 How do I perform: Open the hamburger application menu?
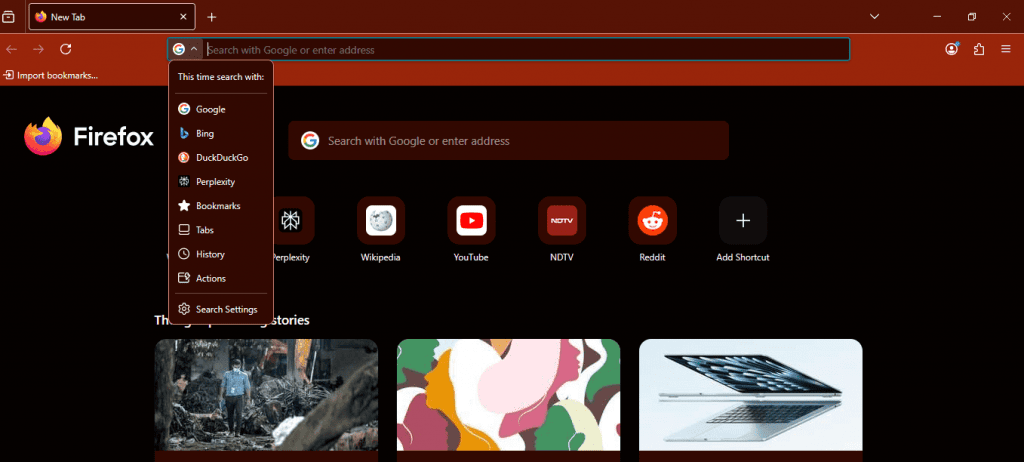tap(1006, 49)
